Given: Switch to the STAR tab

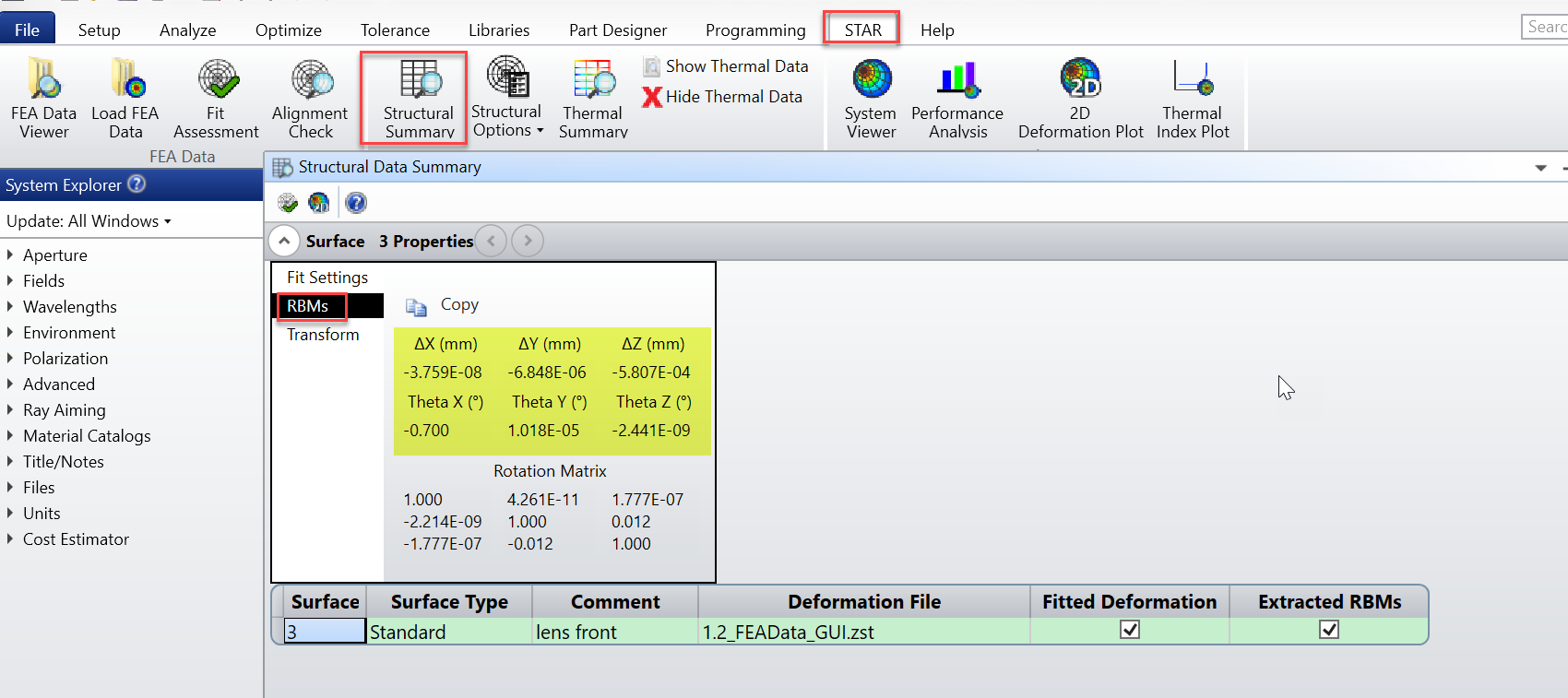Looking at the screenshot, I should coord(862,30).
